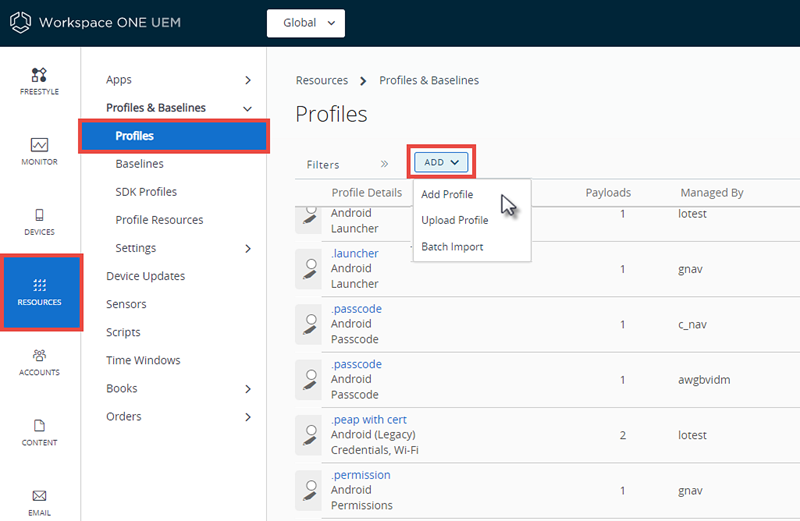Open Scripts in the navigation
800x521 pixels.
tap(123, 332)
